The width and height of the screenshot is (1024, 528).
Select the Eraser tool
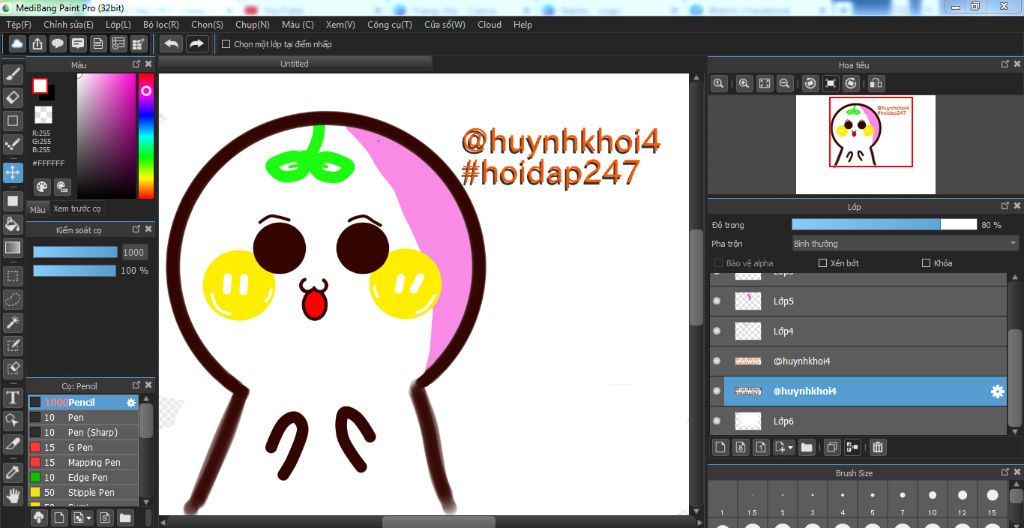click(x=12, y=98)
